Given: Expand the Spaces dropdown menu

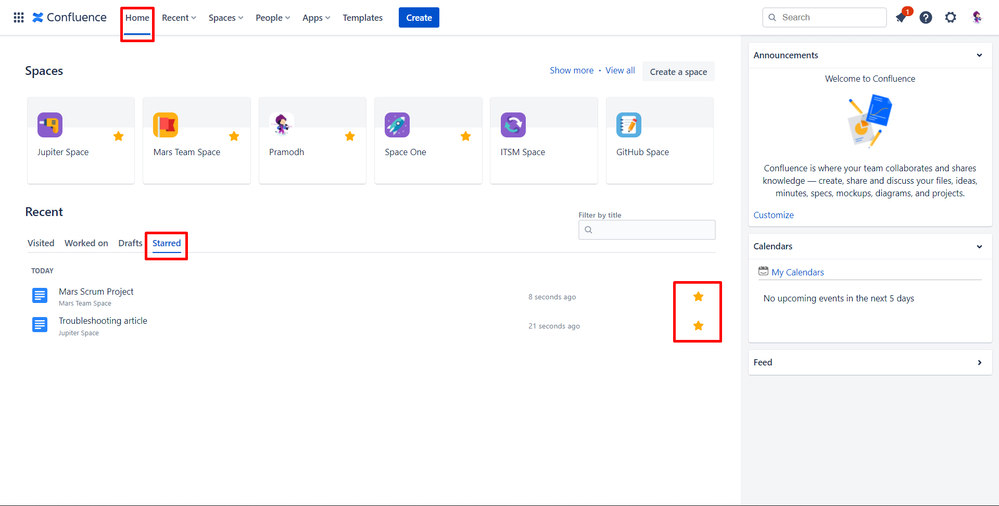Looking at the screenshot, I should coord(226,18).
